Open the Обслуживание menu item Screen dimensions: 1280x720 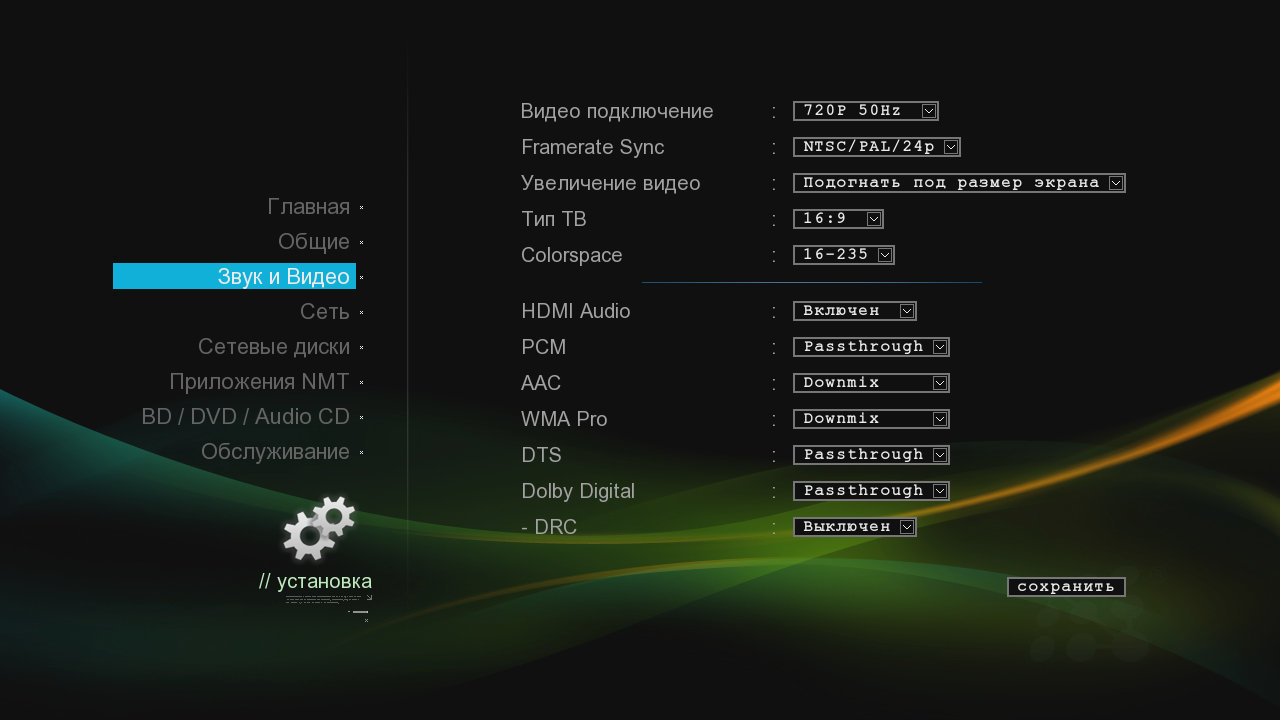coord(275,452)
